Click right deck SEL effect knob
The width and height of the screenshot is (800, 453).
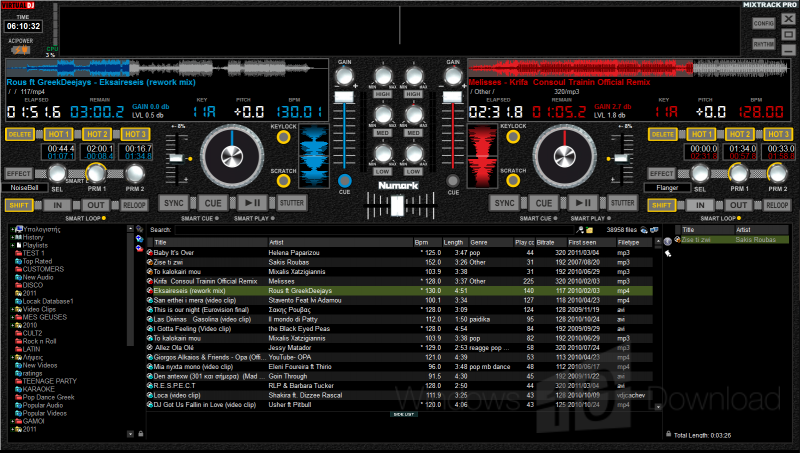pos(699,173)
